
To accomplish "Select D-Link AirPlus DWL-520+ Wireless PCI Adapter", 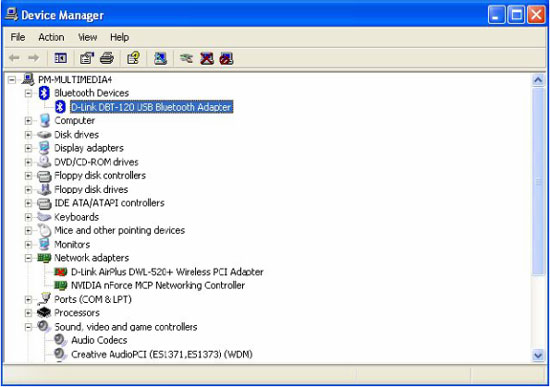I will 167,272.
